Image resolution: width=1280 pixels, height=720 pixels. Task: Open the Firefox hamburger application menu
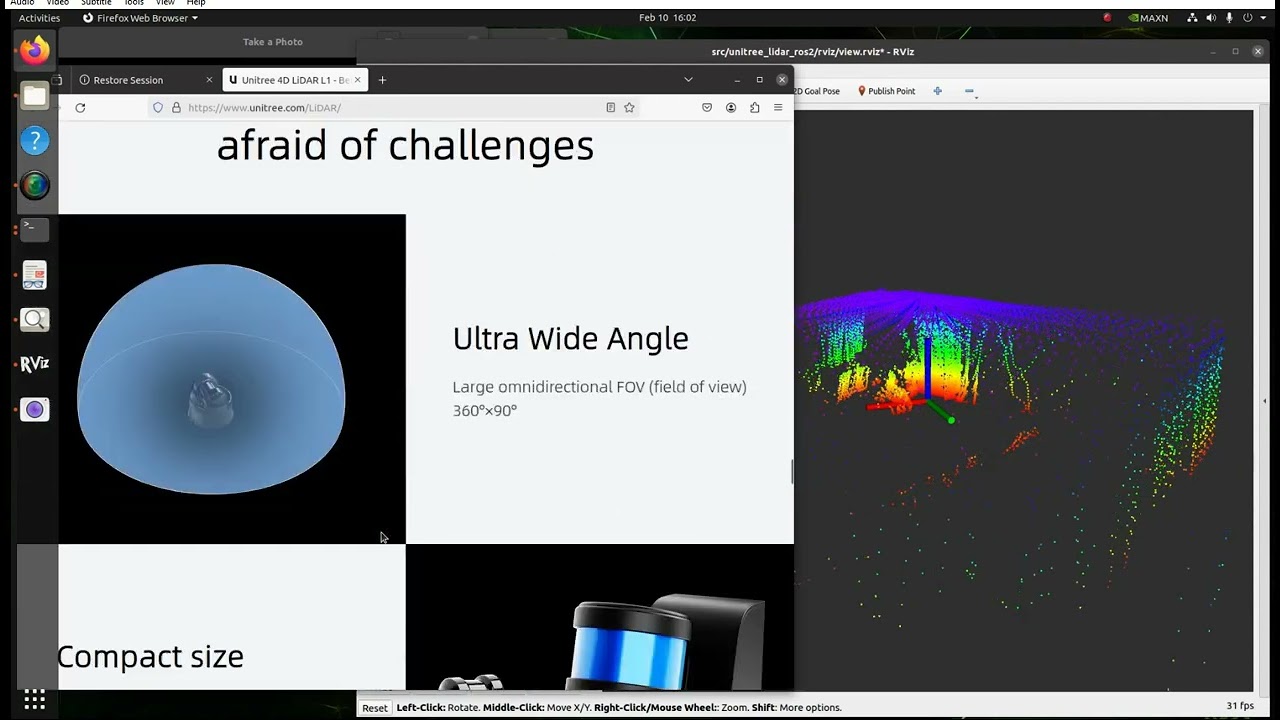click(778, 108)
